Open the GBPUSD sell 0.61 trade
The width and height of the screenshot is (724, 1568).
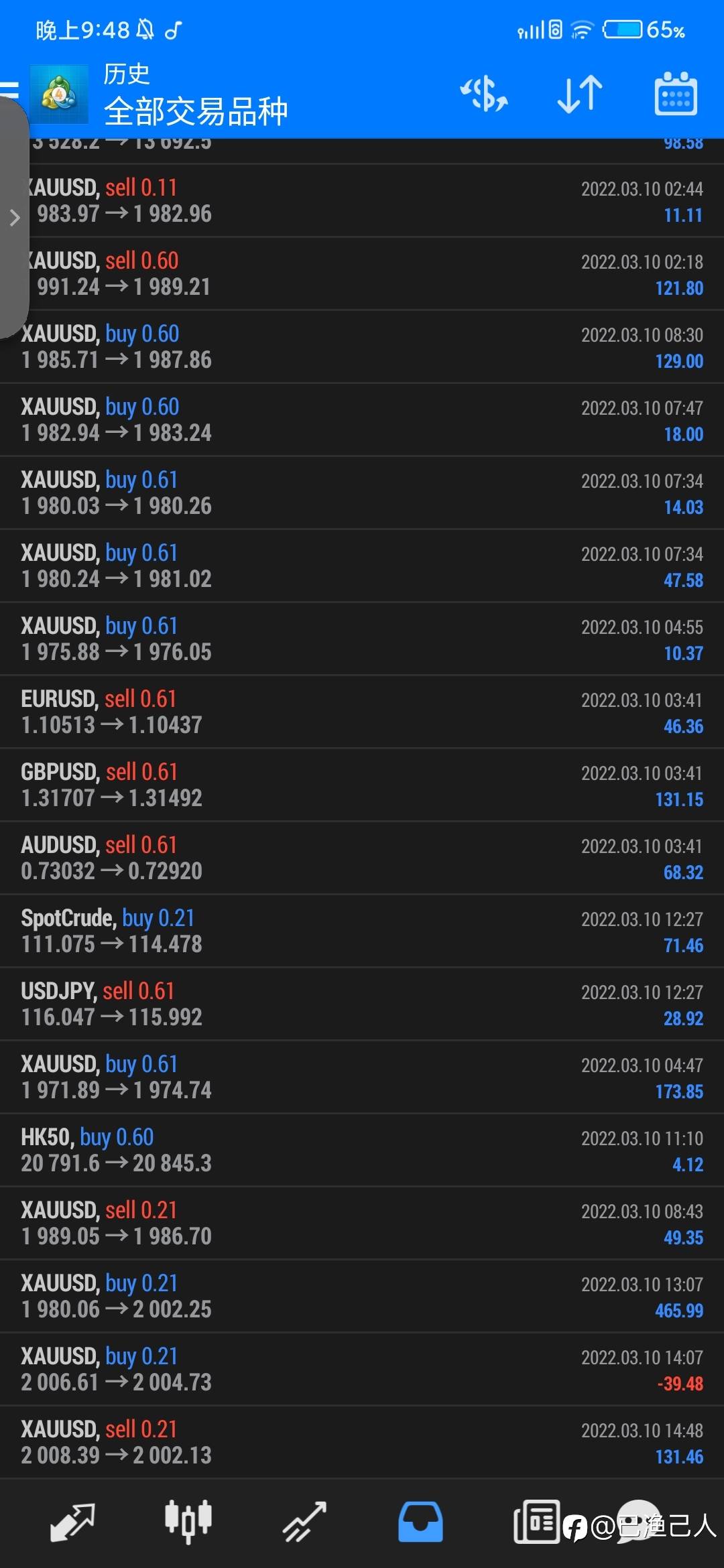point(362,785)
